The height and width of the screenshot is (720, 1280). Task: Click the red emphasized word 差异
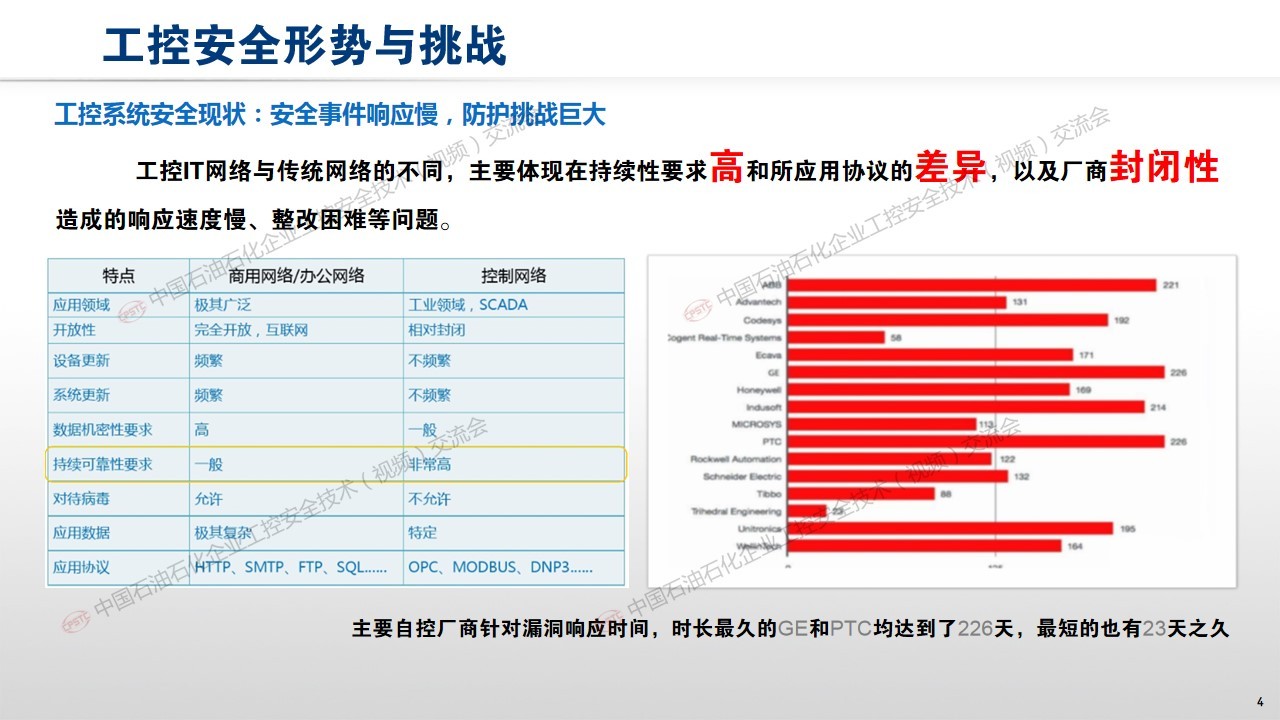(x=950, y=167)
